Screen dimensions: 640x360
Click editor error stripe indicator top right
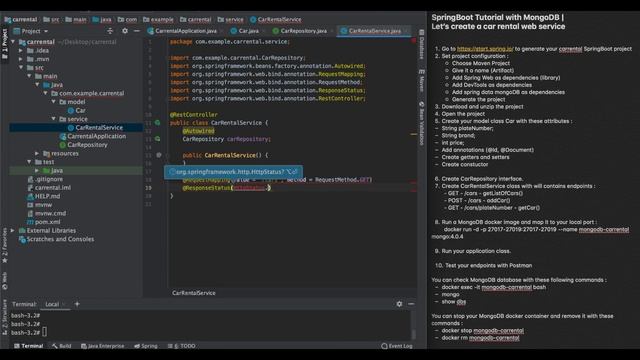(x=413, y=40)
